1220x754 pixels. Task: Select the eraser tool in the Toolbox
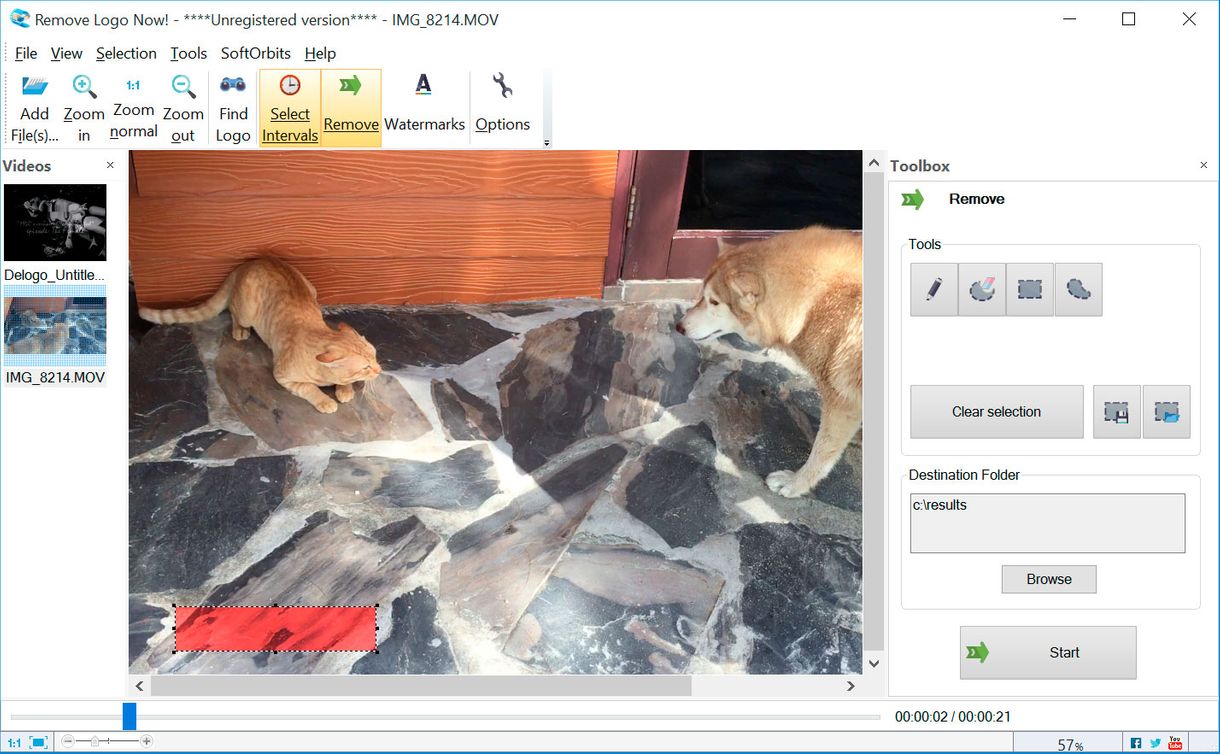[x=981, y=289]
